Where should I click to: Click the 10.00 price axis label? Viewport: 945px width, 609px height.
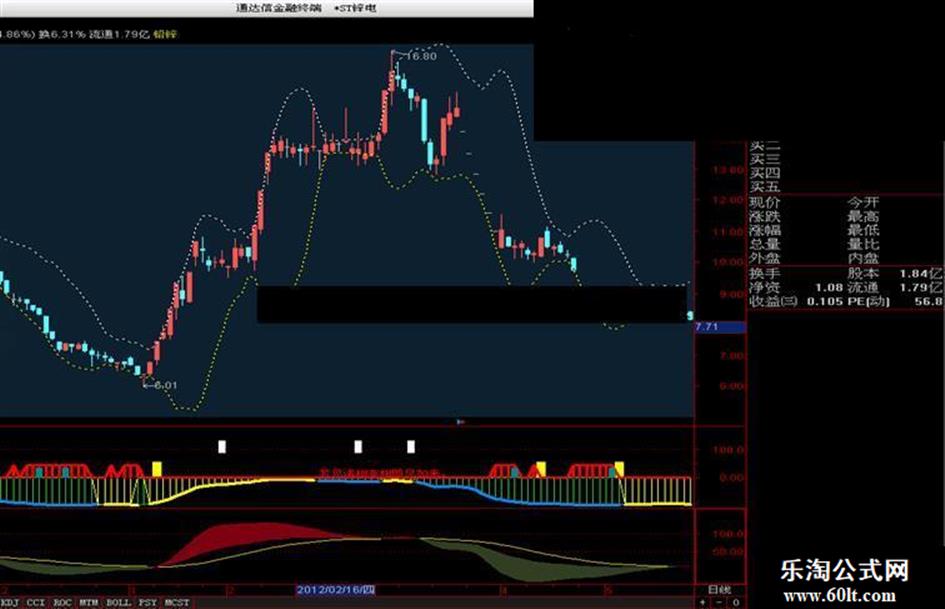pyautogui.click(x=729, y=262)
